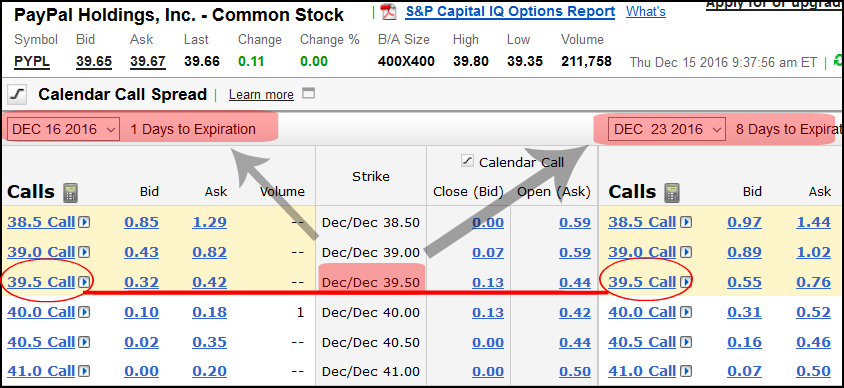Click arrow icon beside left 38.5 Call
This screenshot has width=844, height=388.
click(x=83, y=222)
